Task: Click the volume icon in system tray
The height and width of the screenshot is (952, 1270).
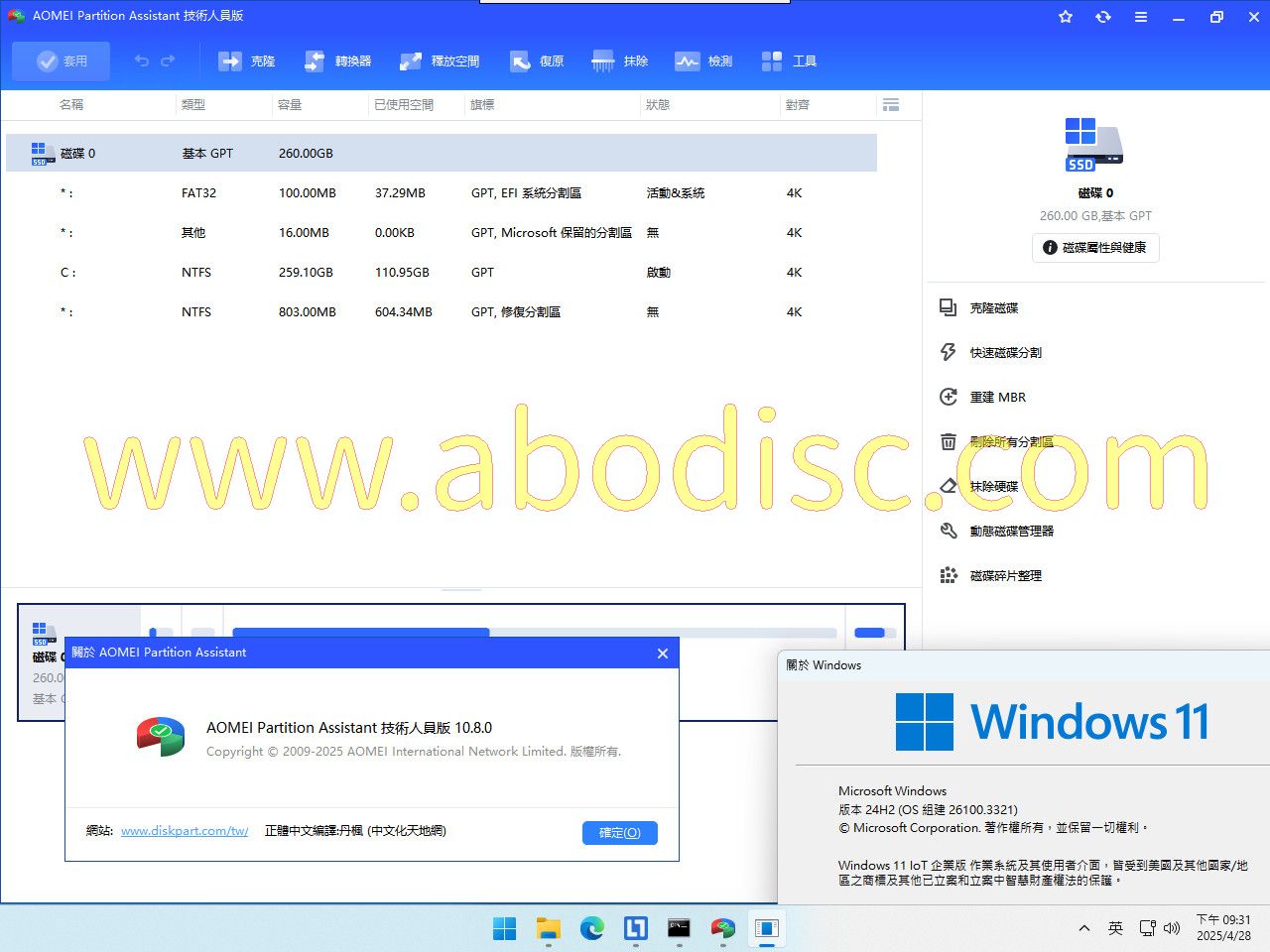Action: coord(1172,928)
